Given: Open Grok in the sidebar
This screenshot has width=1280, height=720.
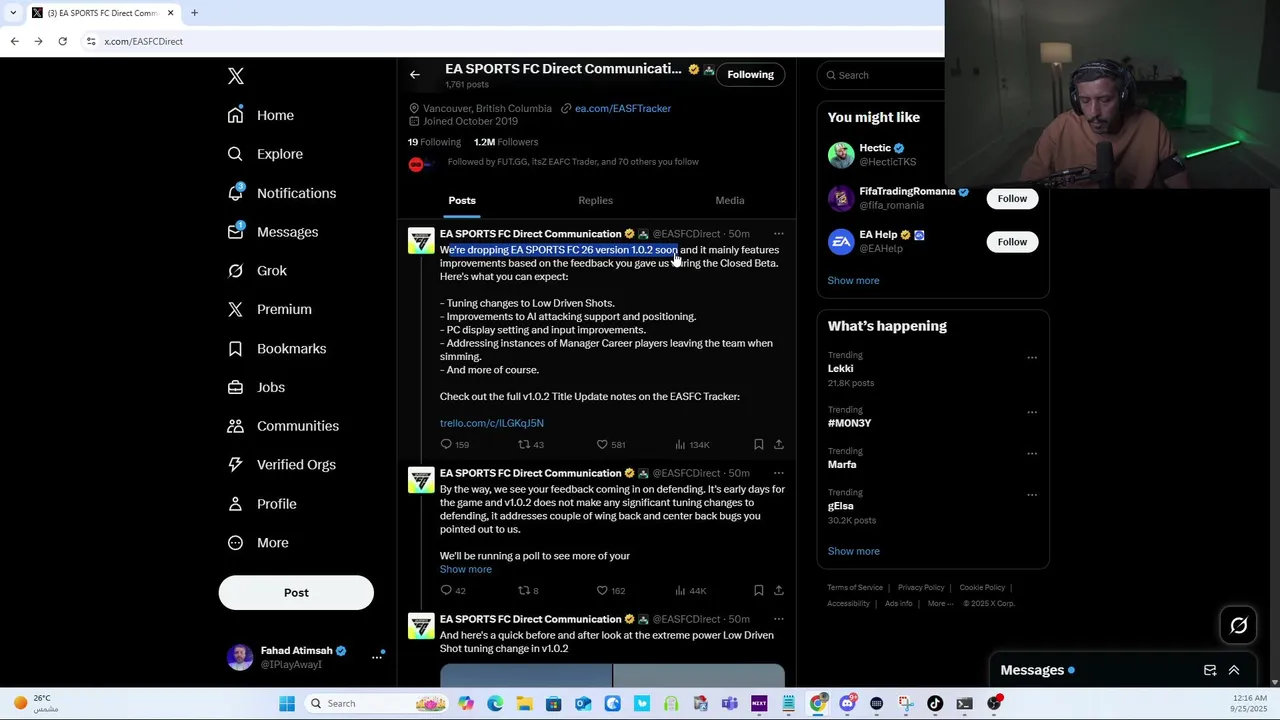Looking at the screenshot, I should (x=257, y=271).
